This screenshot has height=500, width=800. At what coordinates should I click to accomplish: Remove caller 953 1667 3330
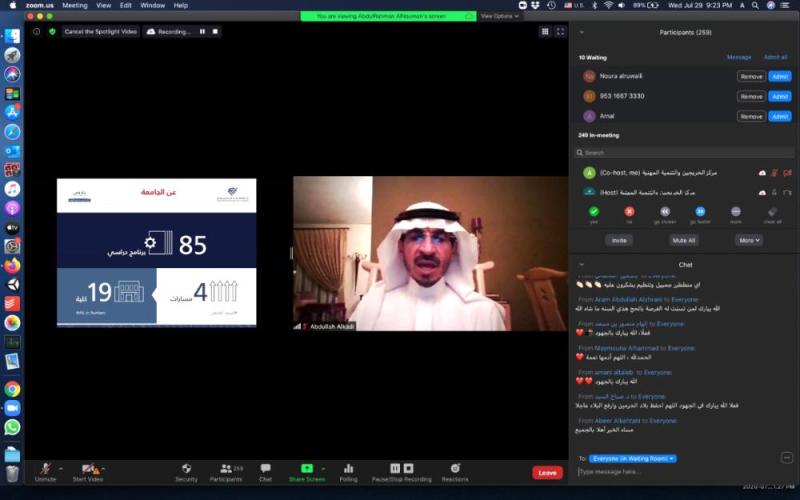[752, 96]
